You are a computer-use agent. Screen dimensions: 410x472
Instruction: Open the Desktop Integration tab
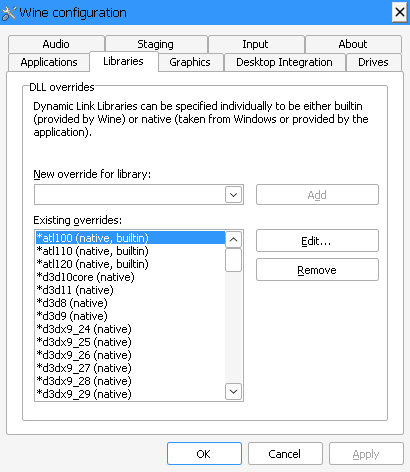tap(284, 62)
